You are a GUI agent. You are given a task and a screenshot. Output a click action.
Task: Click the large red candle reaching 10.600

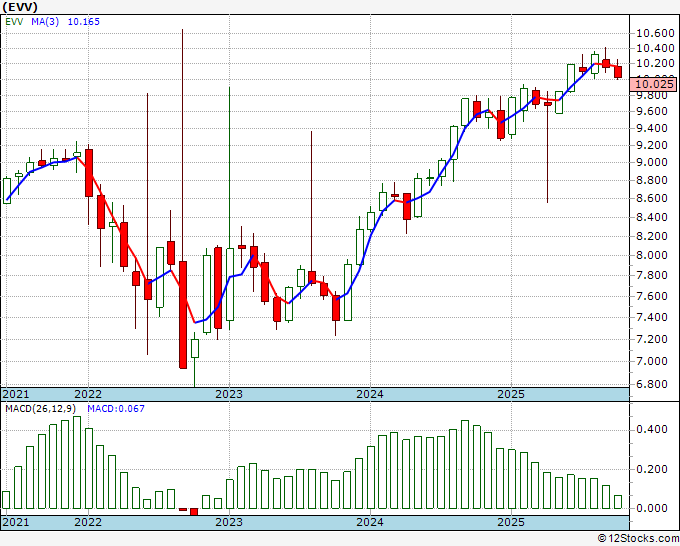(x=183, y=315)
